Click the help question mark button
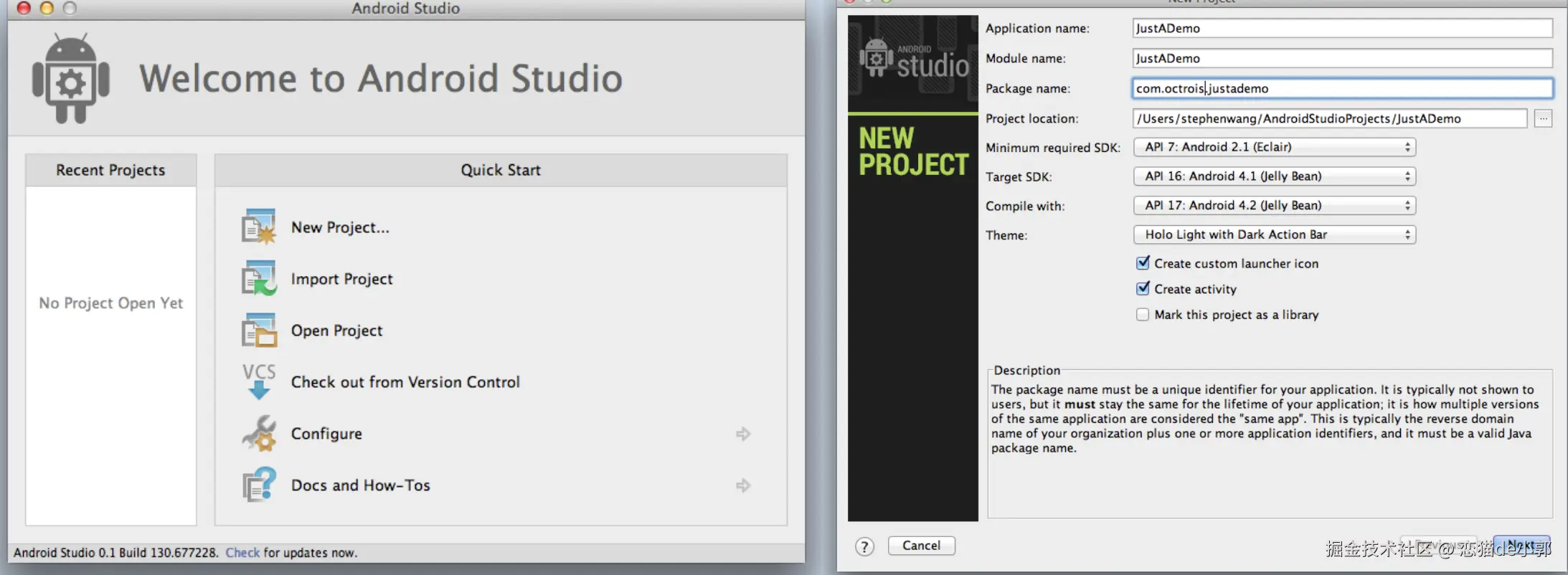The height and width of the screenshot is (575, 1568). coord(864,547)
